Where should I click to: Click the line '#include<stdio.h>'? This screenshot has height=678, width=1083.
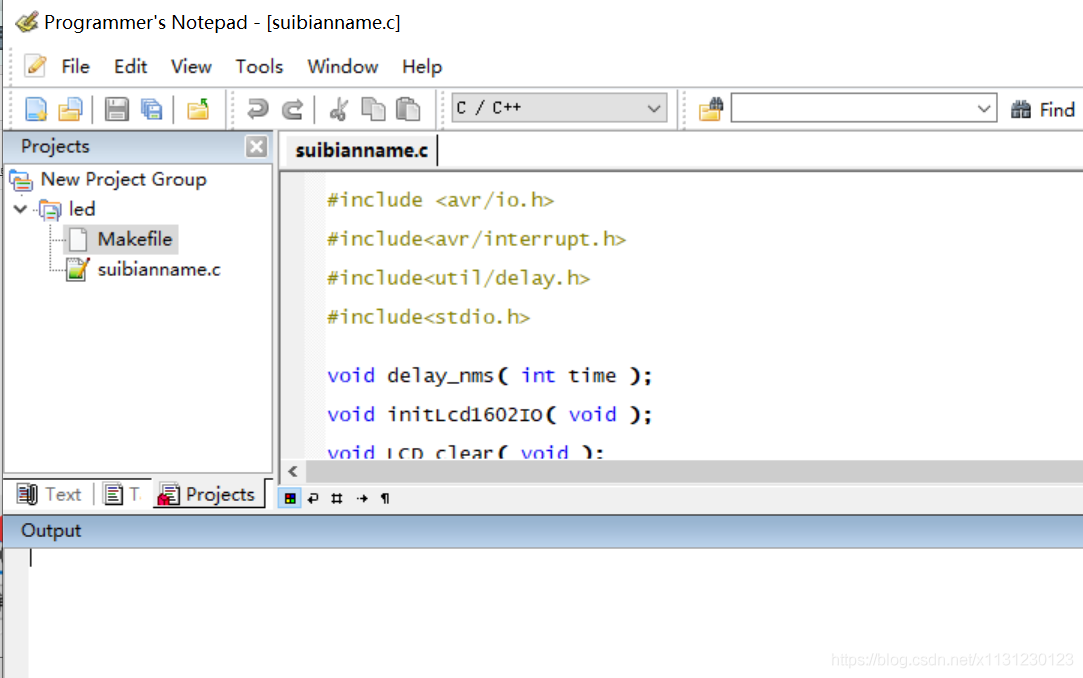pyautogui.click(x=428, y=317)
